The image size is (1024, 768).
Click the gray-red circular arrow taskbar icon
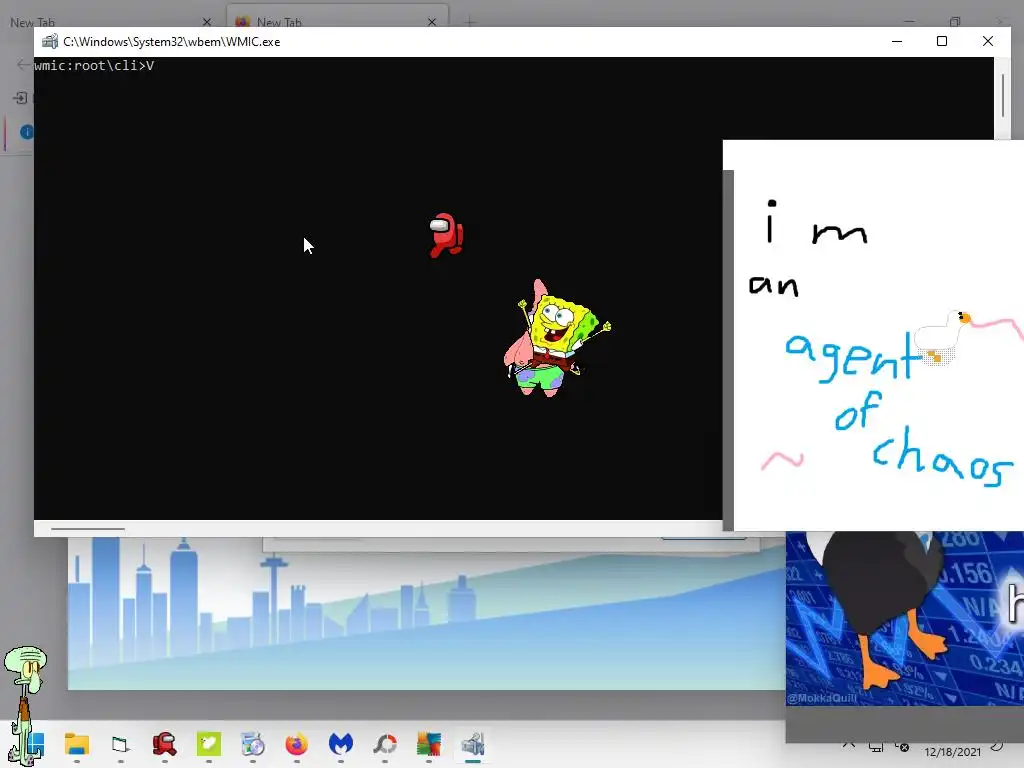click(x=385, y=744)
